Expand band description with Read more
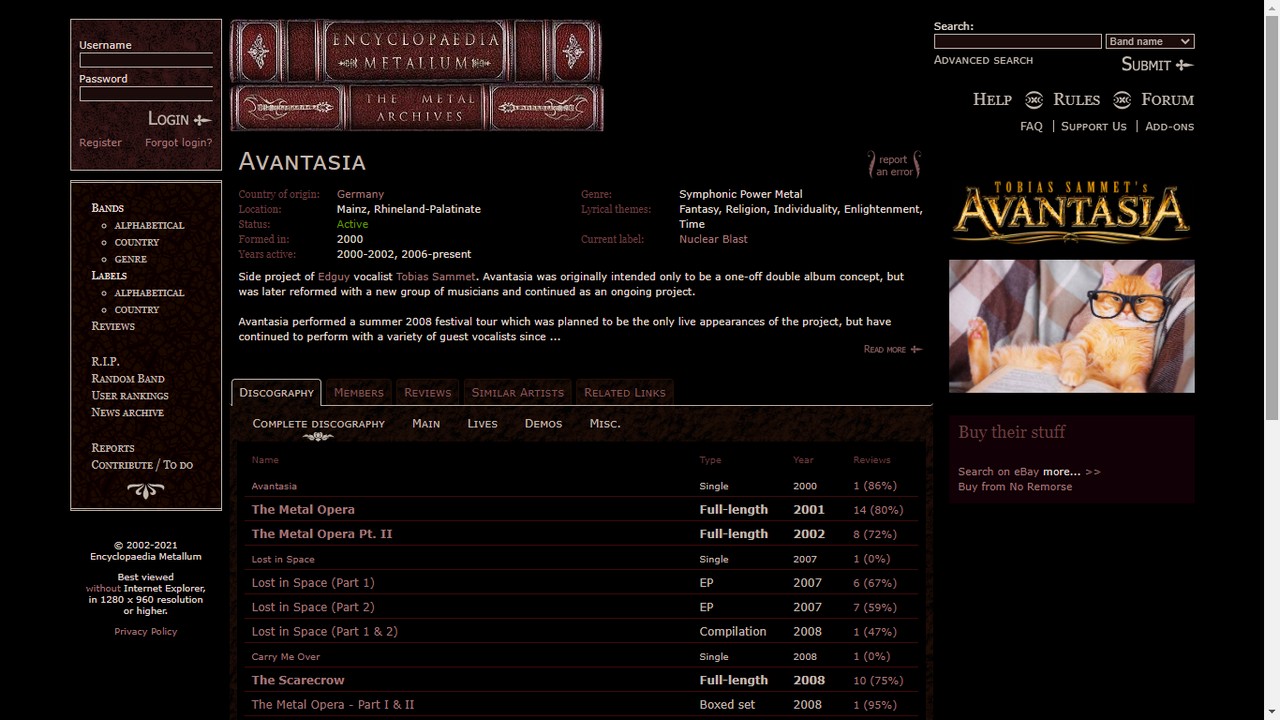 892,349
